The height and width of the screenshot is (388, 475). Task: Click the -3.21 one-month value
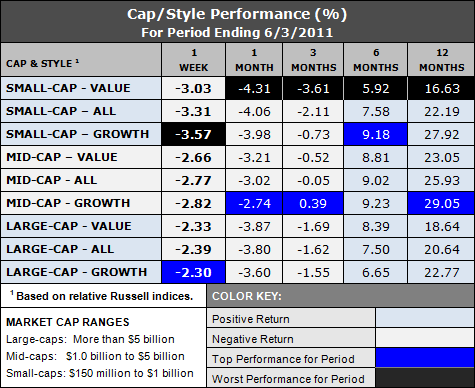254,157
